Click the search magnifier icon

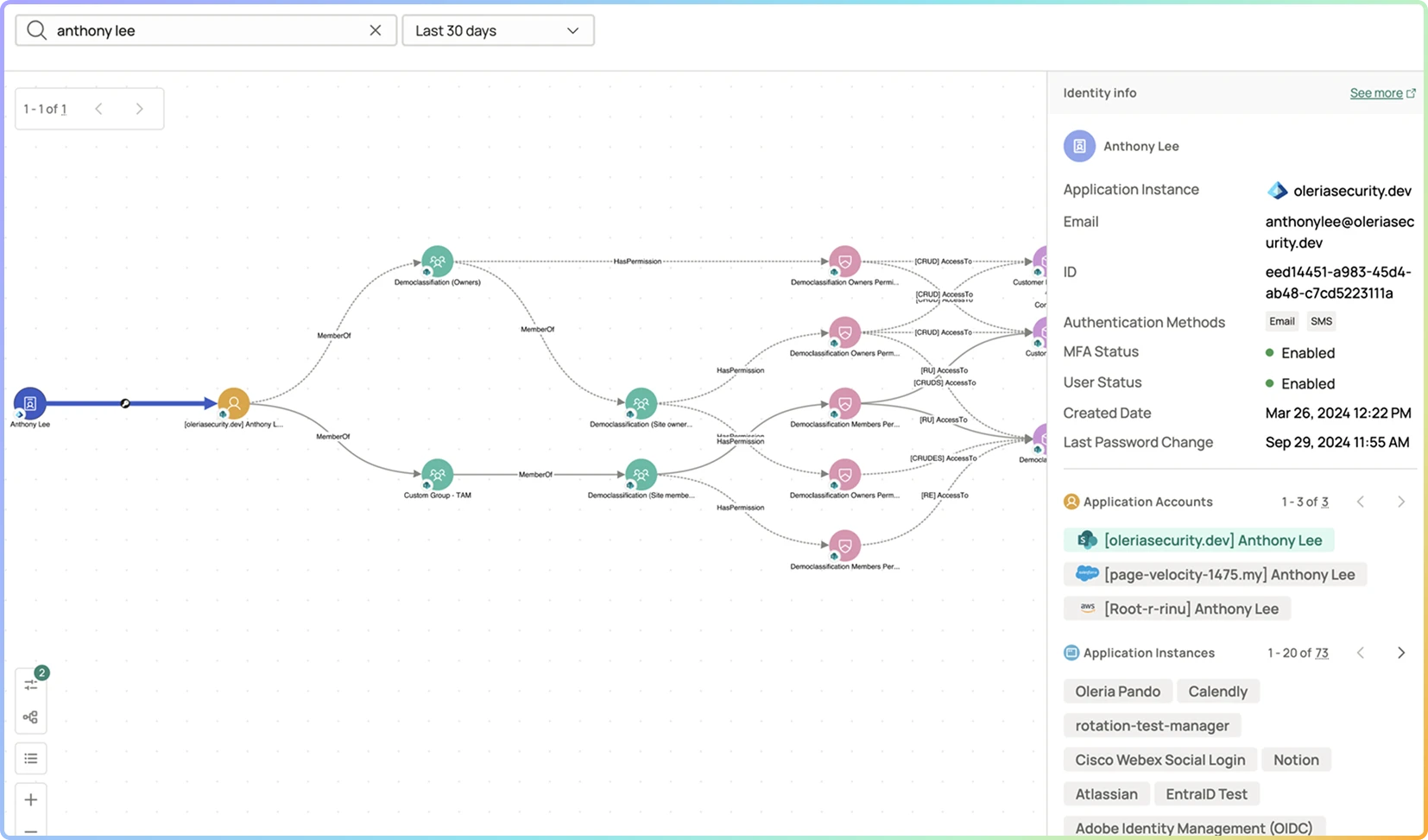tap(36, 30)
